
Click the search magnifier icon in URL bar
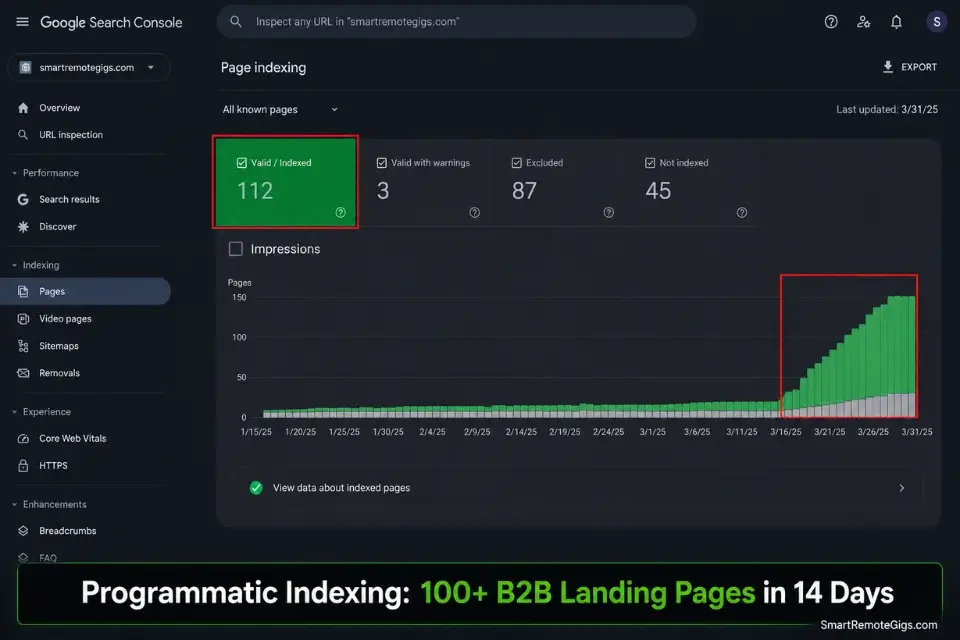click(236, 21)
